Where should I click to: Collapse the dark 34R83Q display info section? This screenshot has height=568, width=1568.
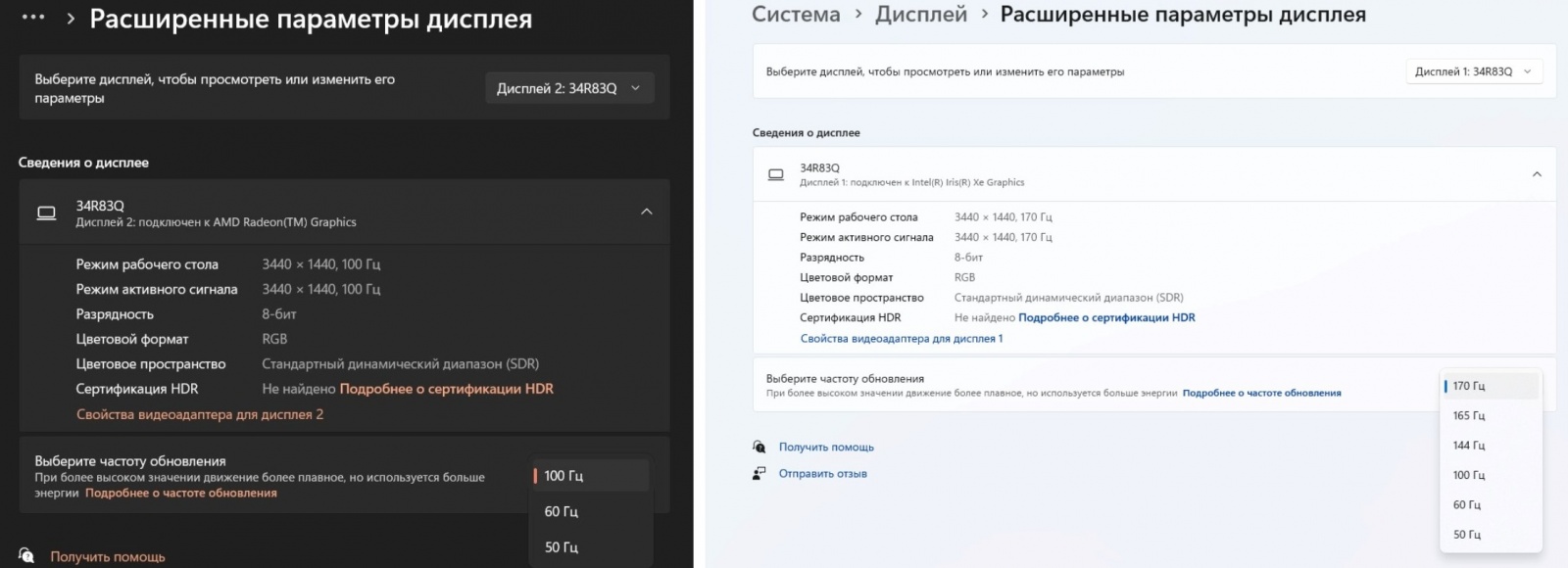click(646, 212)
